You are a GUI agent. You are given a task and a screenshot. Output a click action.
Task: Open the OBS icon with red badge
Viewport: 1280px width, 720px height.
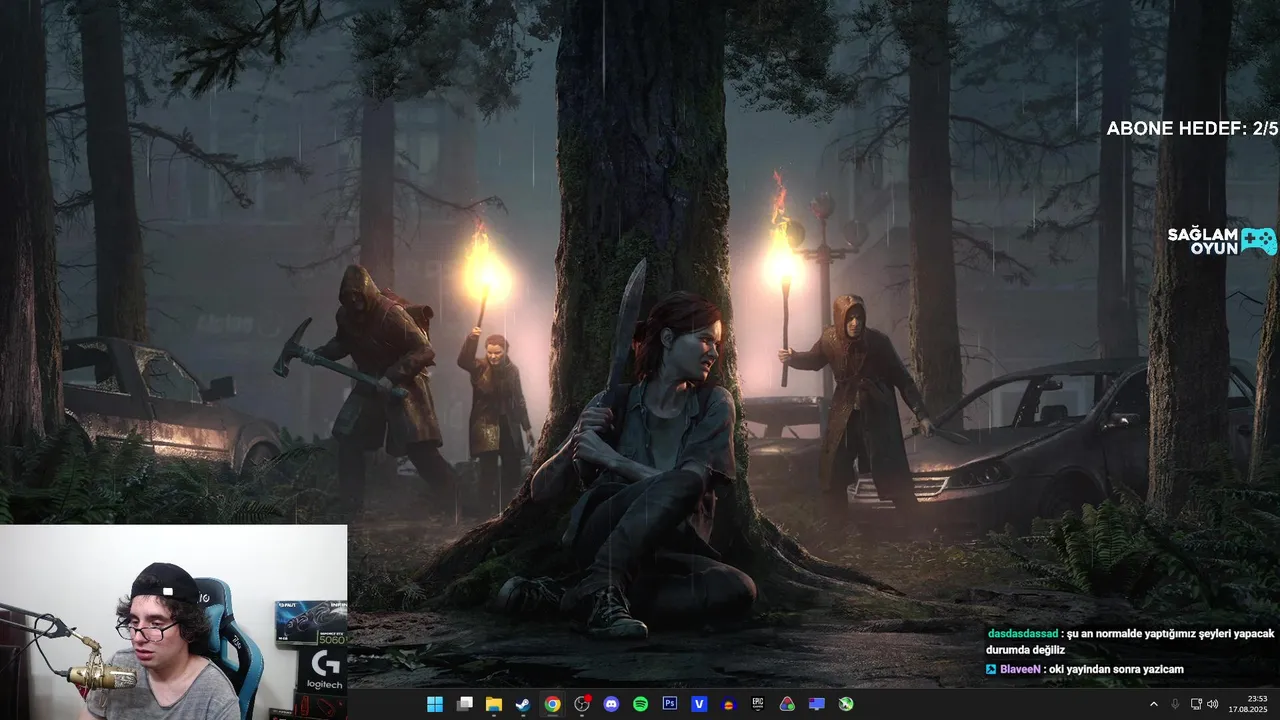click(582, 704)
